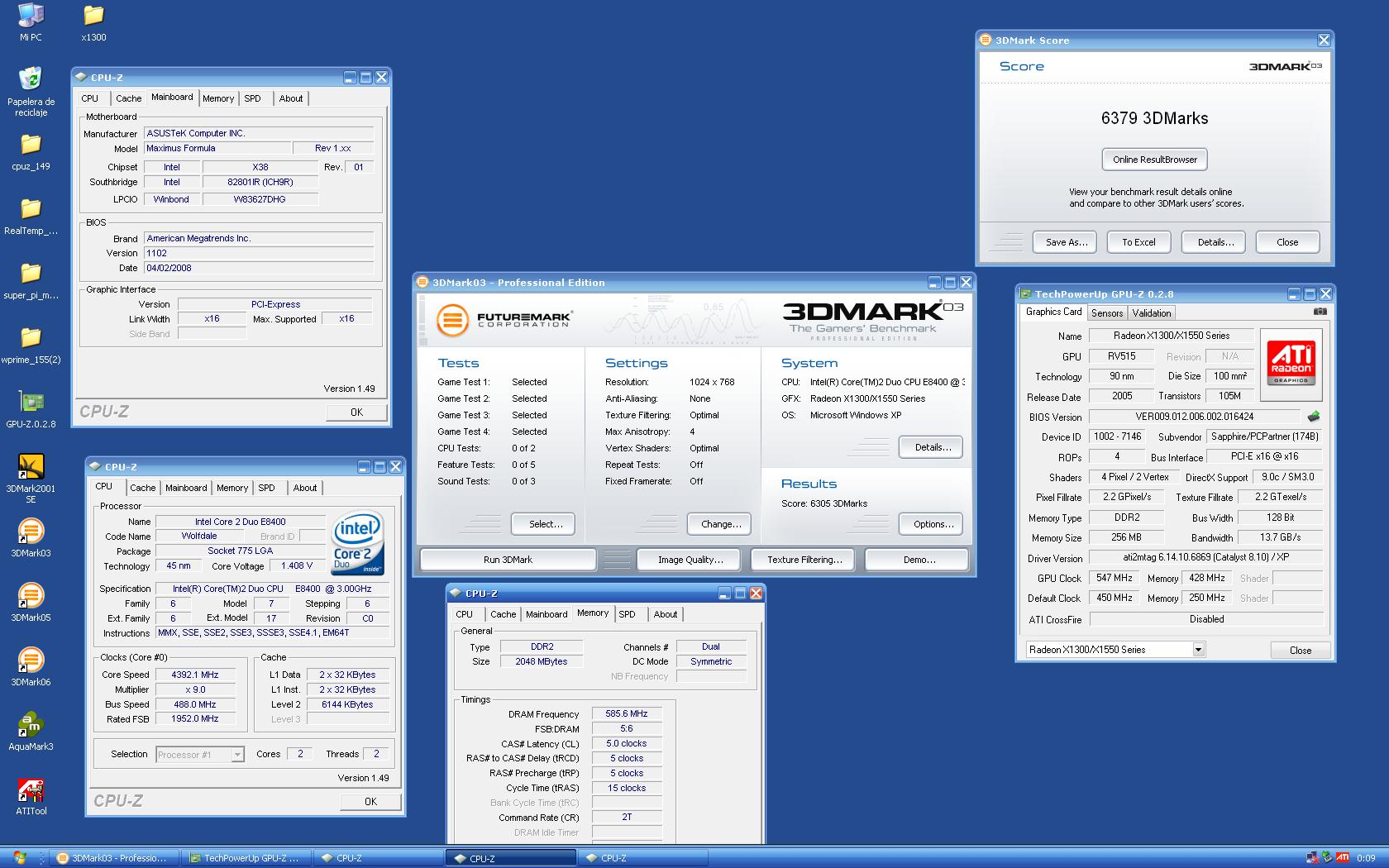Launch 3DMark2001 SE shortcut

(31, 479)
